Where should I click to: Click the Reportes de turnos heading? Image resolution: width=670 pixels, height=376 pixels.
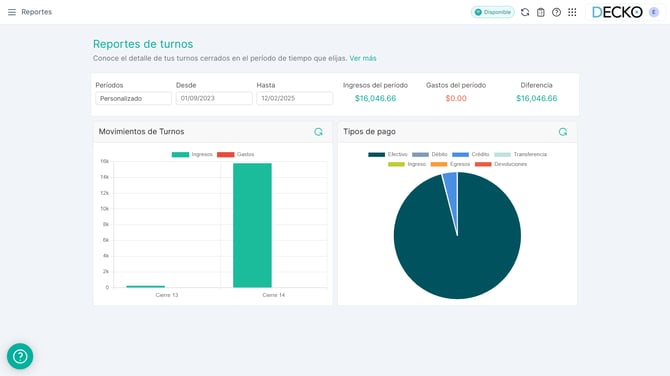click(143, 44)
